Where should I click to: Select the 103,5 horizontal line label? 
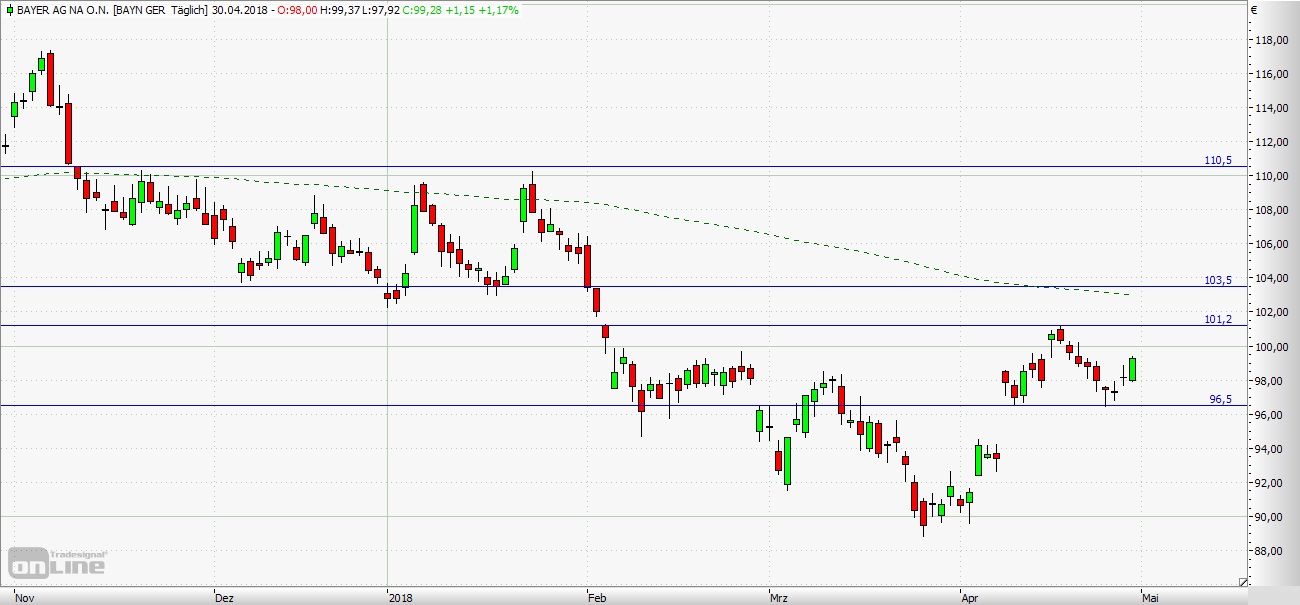pyautogui.click(x=1219, y=281)
